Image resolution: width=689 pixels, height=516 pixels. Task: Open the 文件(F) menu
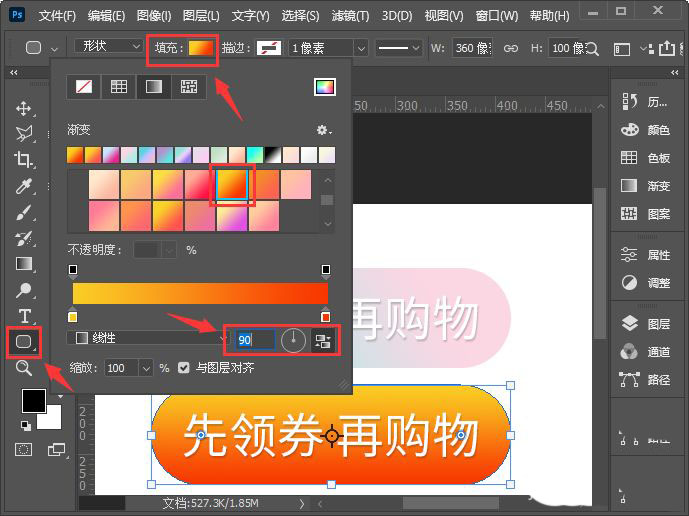[x=57, y=16]
